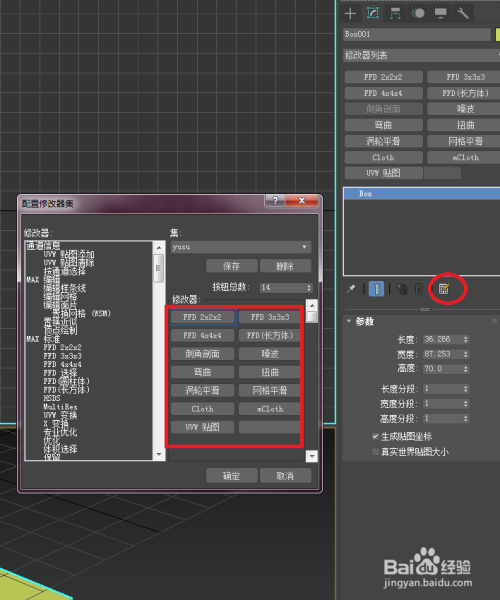This screenshot has width=500, height=600.
Task: Open the 修改器列表 dropdown
Action: click(x=422, y=55)
